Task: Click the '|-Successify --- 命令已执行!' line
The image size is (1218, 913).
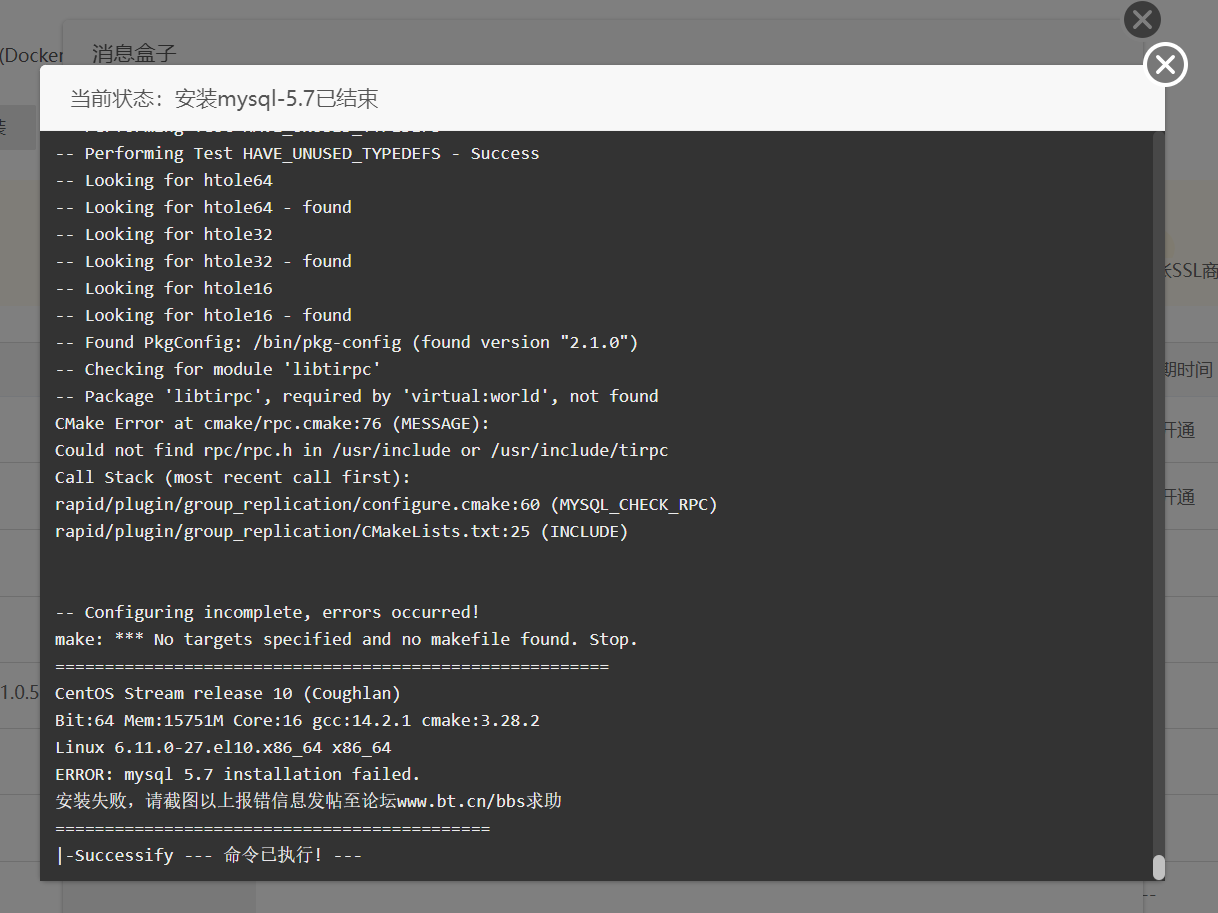Action: [208, 855]
